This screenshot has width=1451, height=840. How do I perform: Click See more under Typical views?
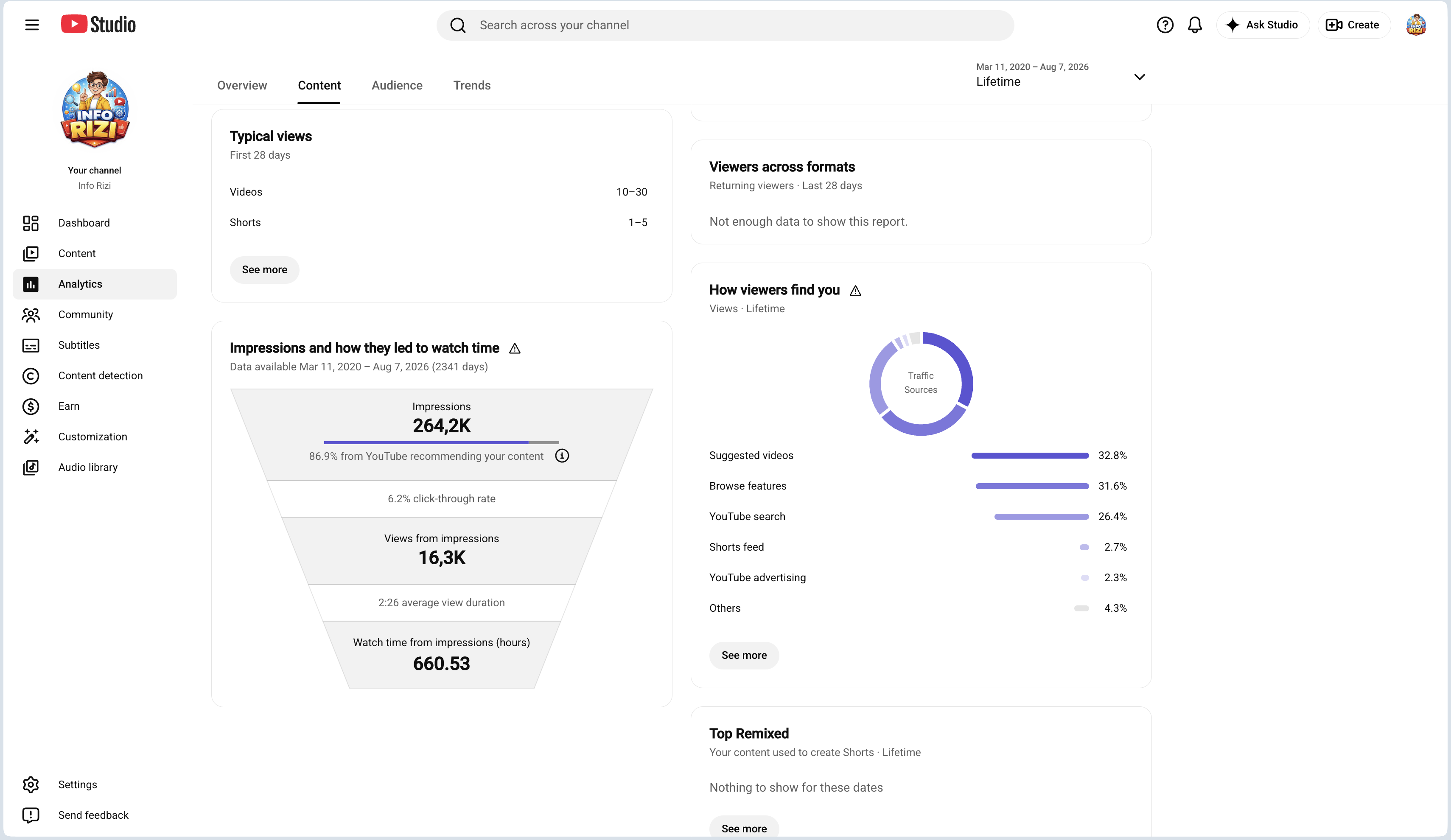tap(264, 269)
